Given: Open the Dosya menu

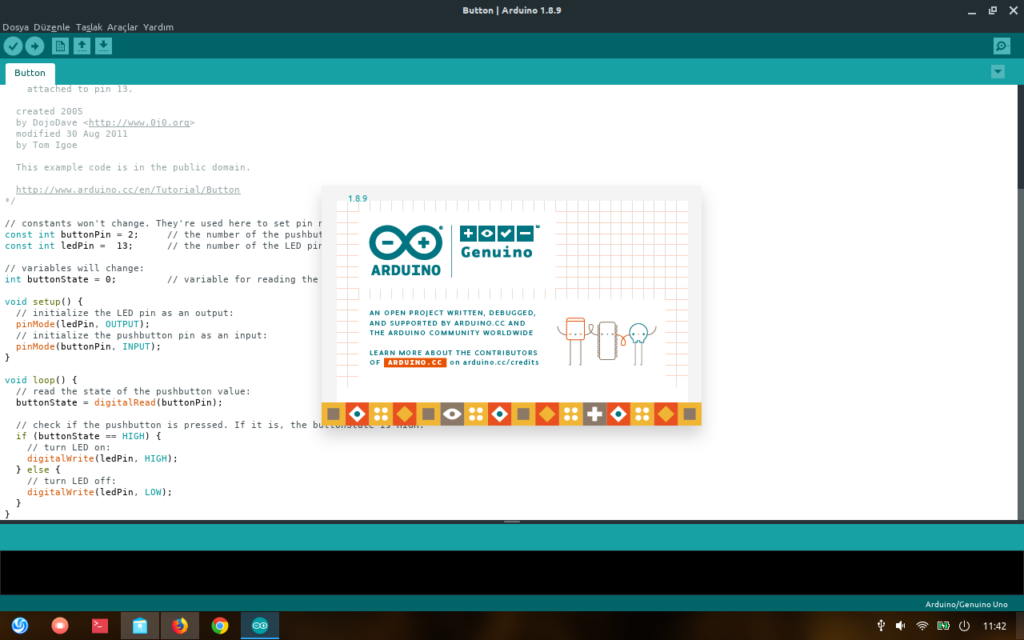Looking at the screenshot, I should [16, 27].
